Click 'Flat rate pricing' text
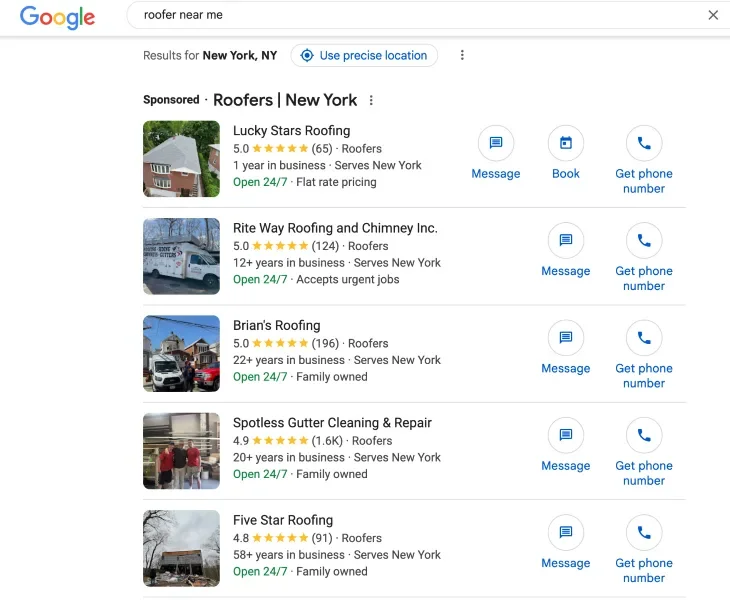The height and width of the screenshot is (600, 730). click(336, 182)
